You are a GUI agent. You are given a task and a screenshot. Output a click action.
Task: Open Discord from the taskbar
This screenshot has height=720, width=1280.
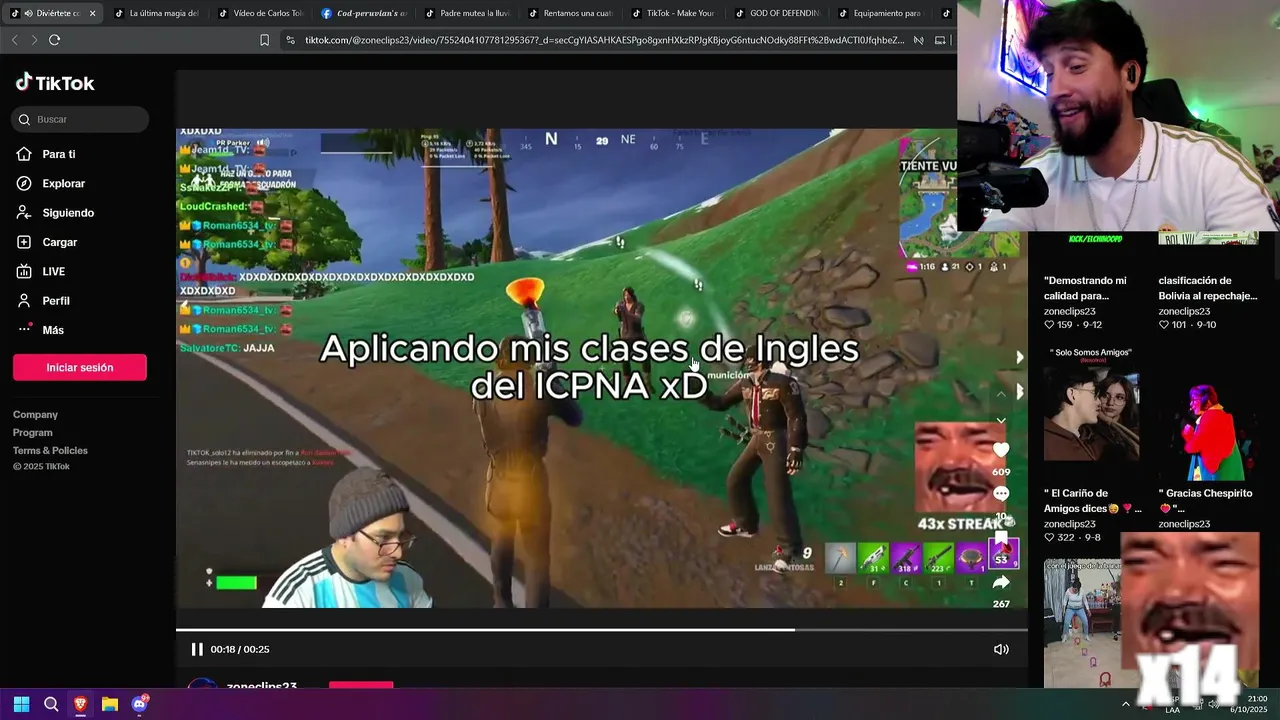(x=140, y=704)
